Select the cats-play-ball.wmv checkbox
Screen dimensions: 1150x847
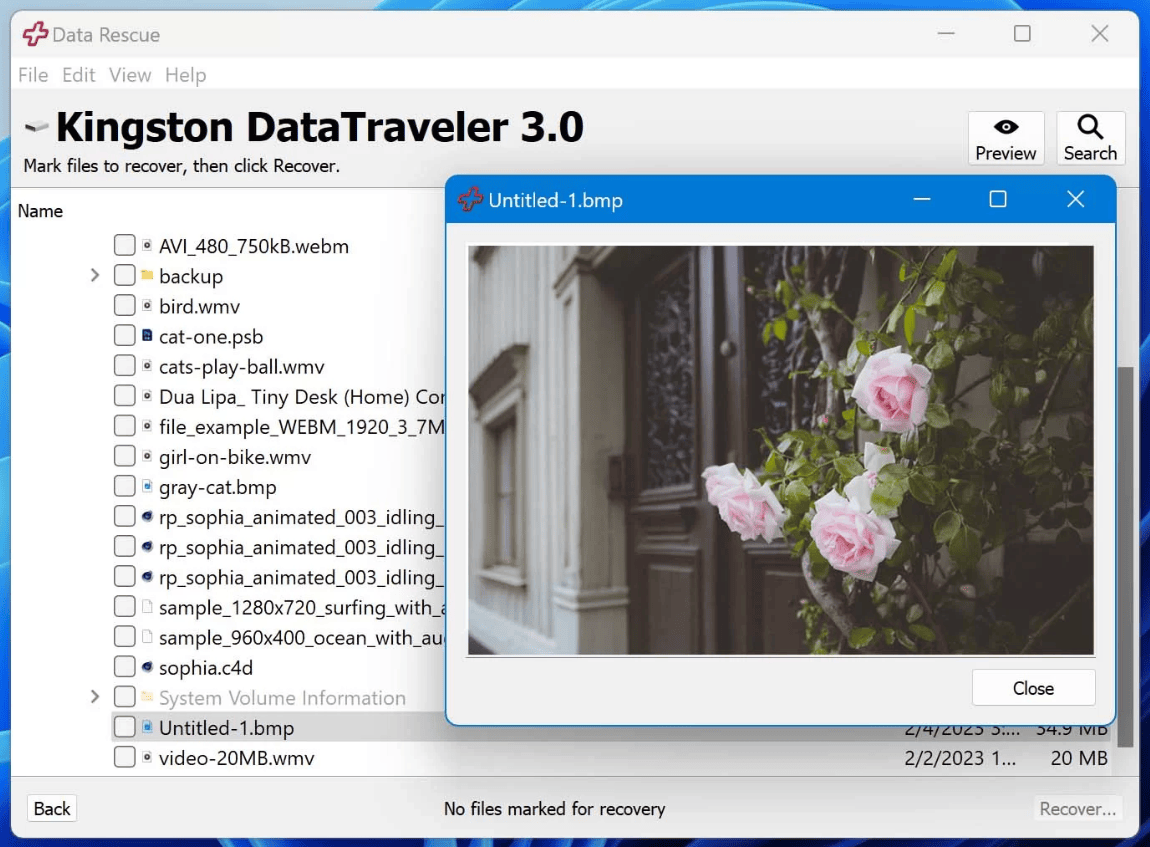125,365
